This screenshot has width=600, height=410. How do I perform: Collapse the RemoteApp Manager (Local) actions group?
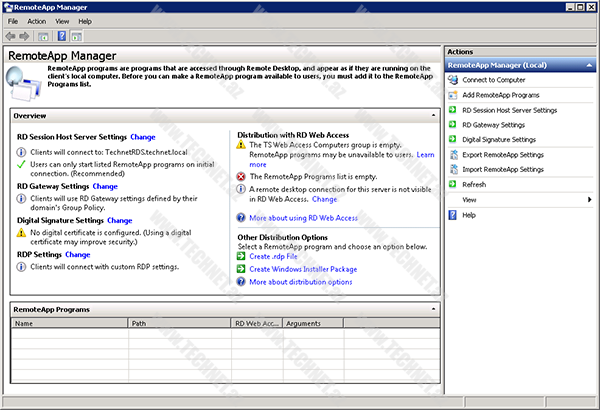click(x=590, y=65)
